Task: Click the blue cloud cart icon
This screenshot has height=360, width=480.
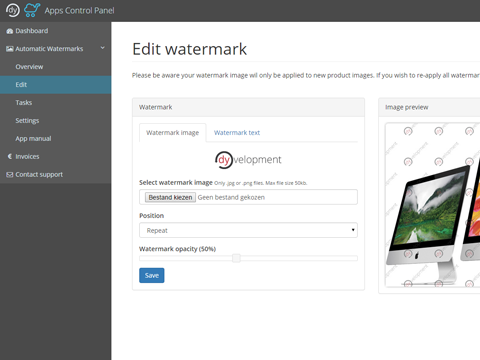Action: tap(32, 10)
